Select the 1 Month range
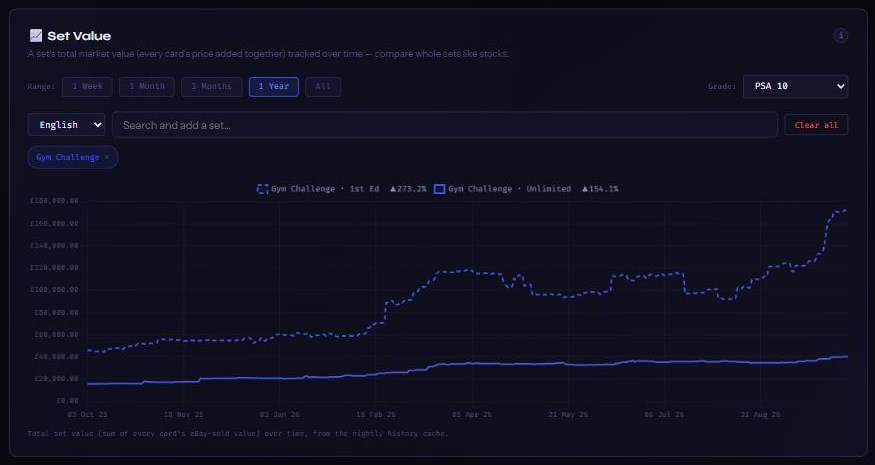Viewport: 875px width, 465px height. [x=147, y=87]
